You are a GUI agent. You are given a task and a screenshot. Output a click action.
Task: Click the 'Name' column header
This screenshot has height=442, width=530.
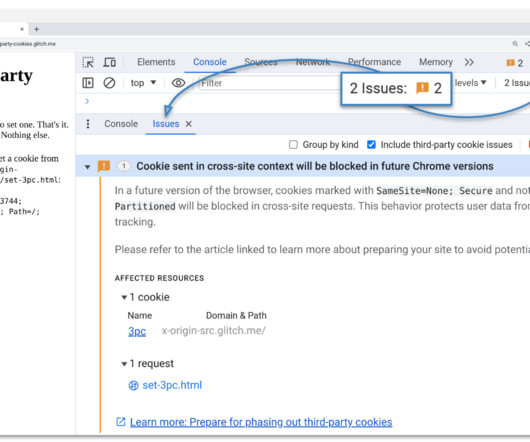[140, 316]
